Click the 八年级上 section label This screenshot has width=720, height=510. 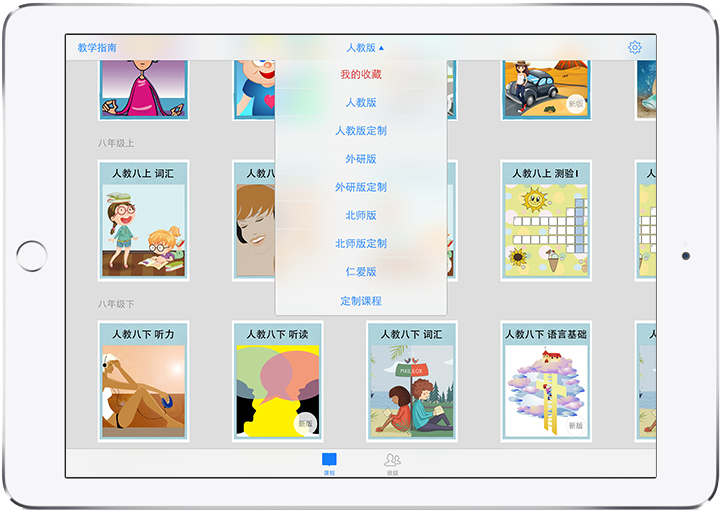coord(116,143)
